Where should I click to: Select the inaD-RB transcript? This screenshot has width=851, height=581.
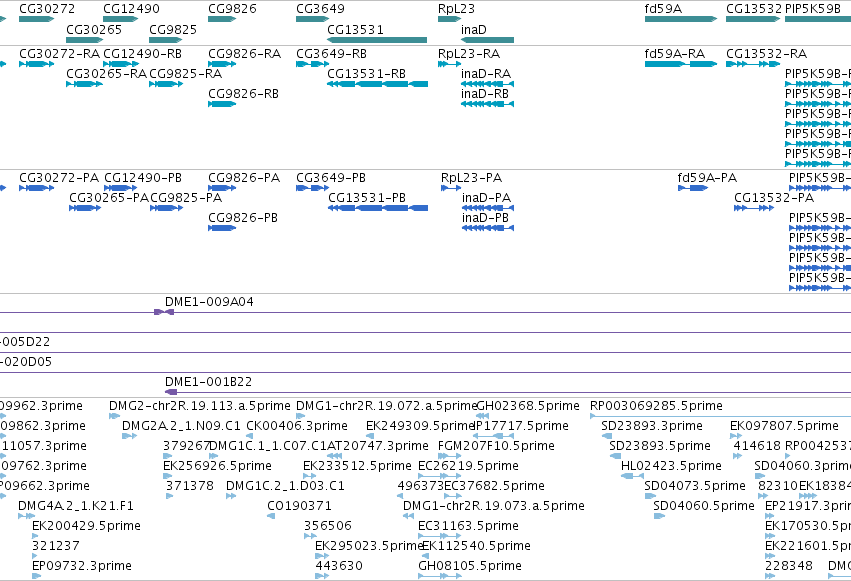(487, 104)
